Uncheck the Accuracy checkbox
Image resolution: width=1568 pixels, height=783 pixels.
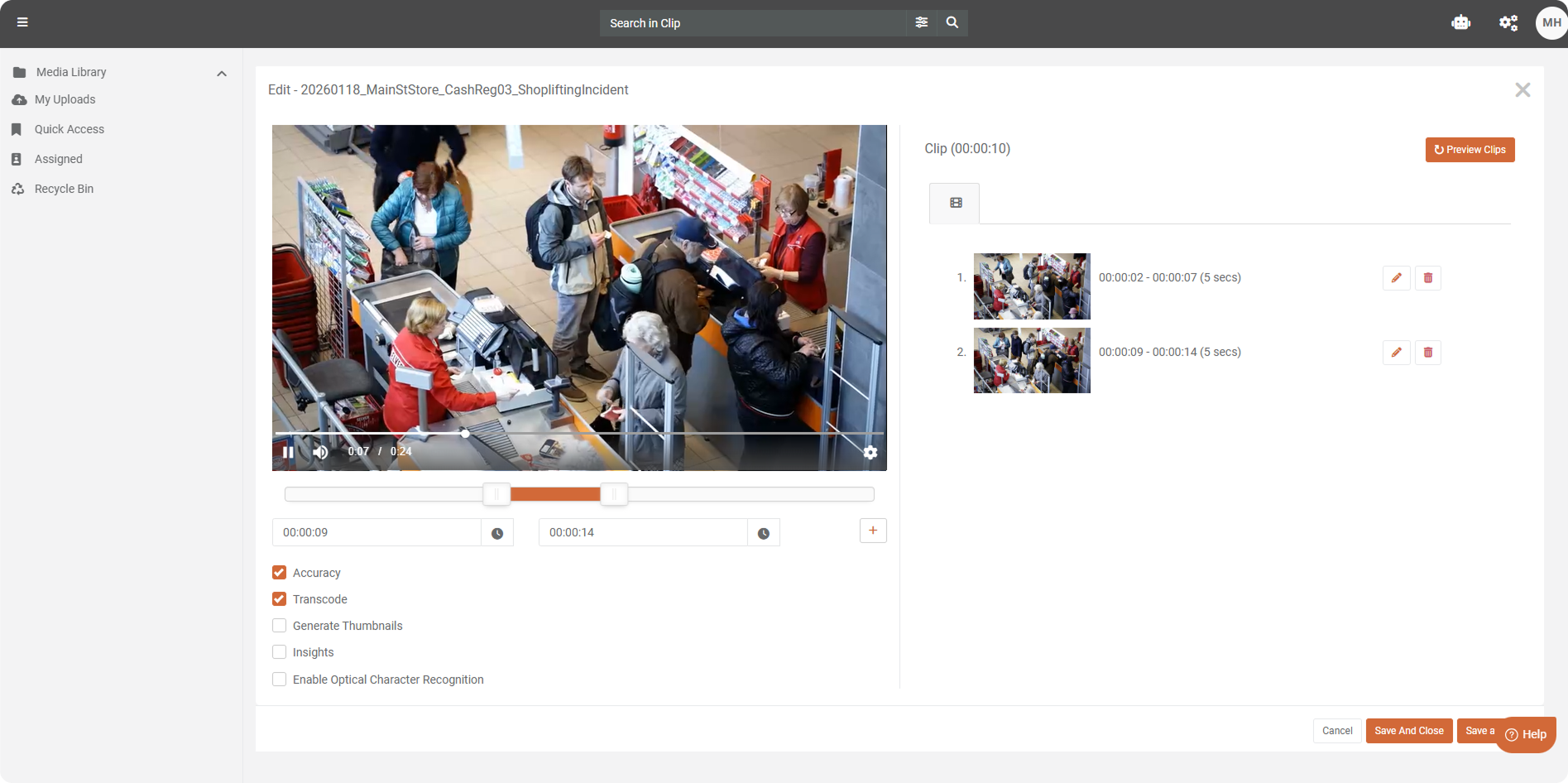(x=279, y=572)
